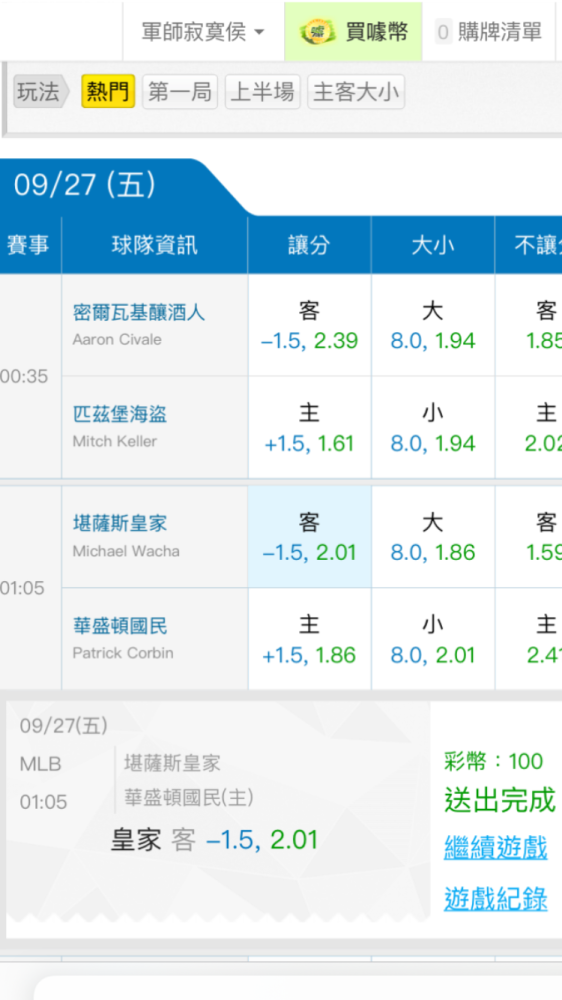Select Pirates game 小 8.0, 1.94 odds
This screenshot has width=562, height=1000.
tap(433, 427)
